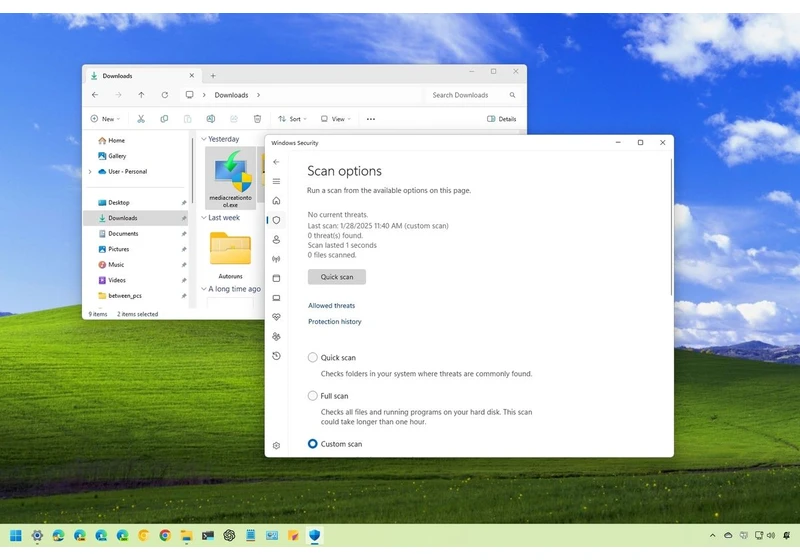
Task: Open Start menu from taskbar
Action: [16, 535]
